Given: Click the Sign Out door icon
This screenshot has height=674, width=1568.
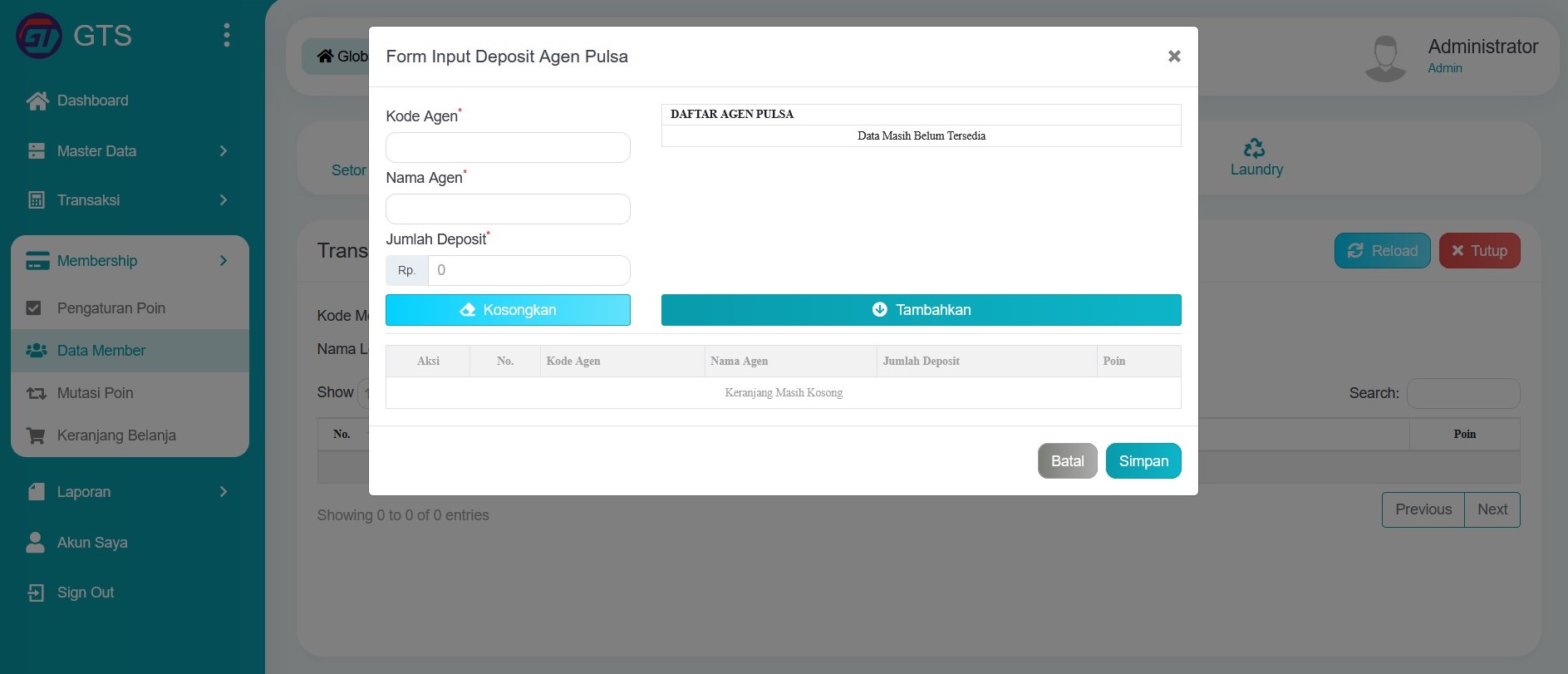Looking at the screenshot, I should pyautogui.click(x=36, y=593).
